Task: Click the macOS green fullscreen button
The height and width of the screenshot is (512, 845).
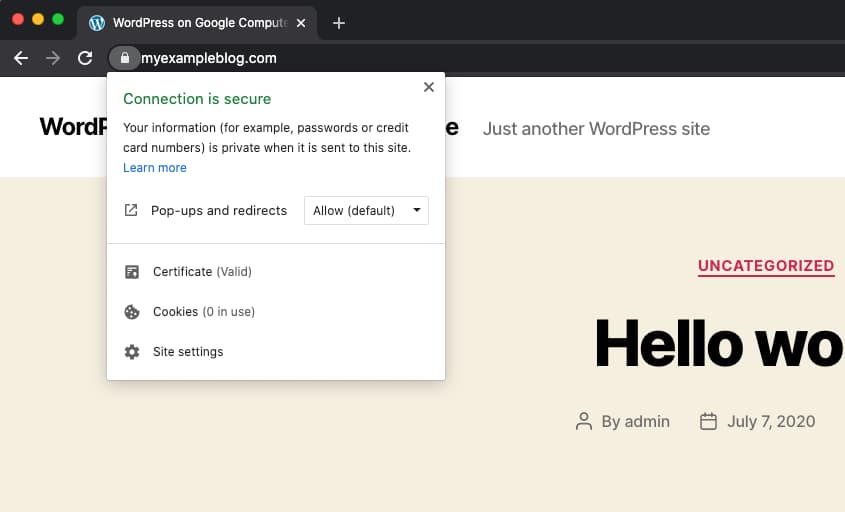Action: (x=58, y=19)
